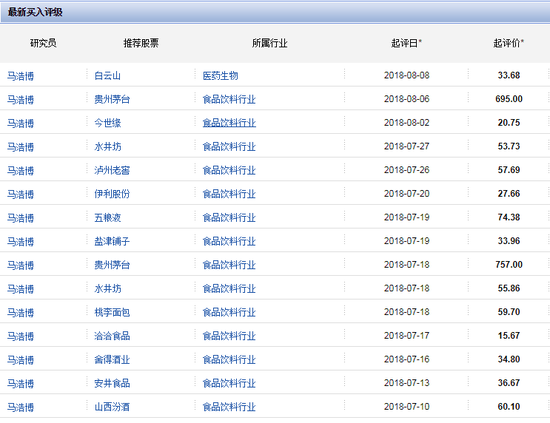Click 食品饮料行业 in the 伊利股份 row
The height and width of the screenshot is (423, 550).
click(229, 194)
